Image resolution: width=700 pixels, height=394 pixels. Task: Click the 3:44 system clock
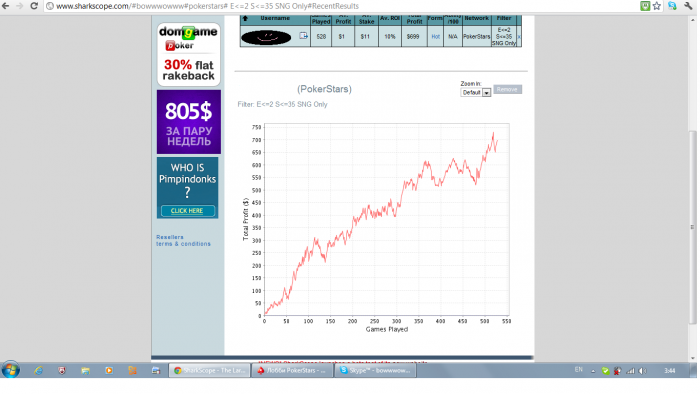[670, 370]
